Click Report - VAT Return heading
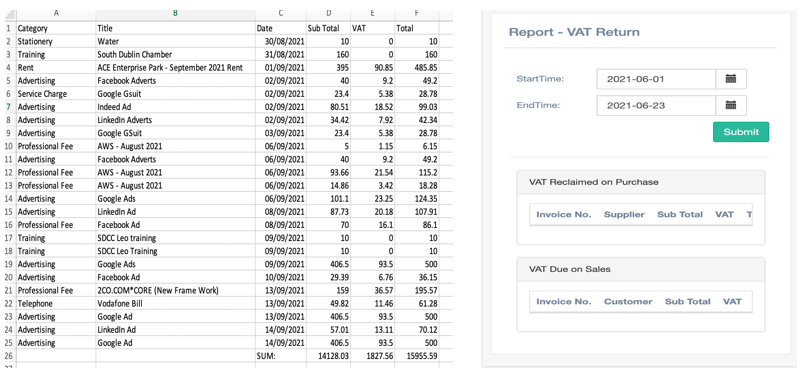805x376 pixels. coord(574,32)
